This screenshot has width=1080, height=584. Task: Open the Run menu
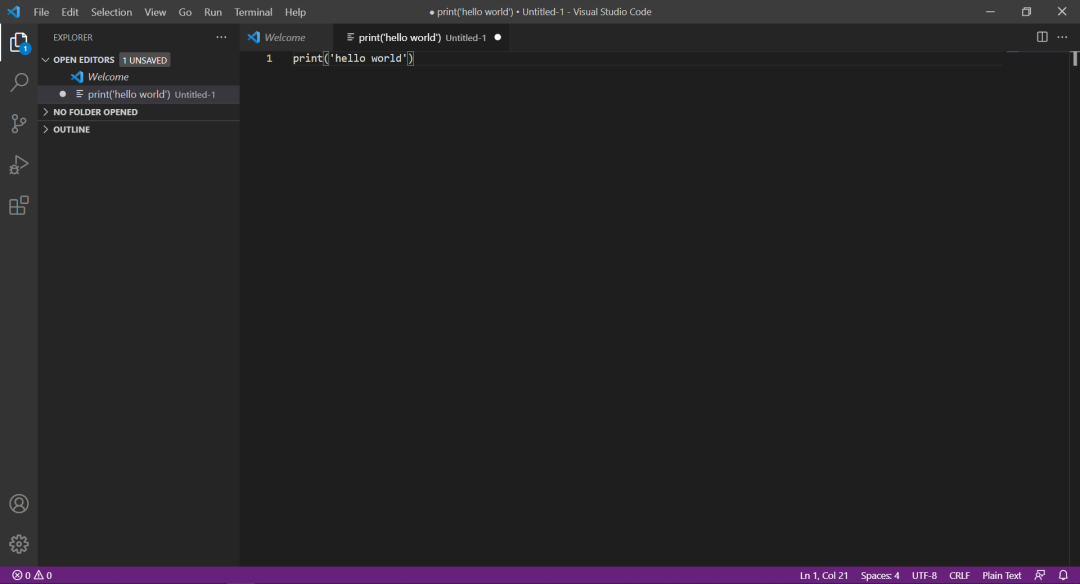tap(213, 12)
